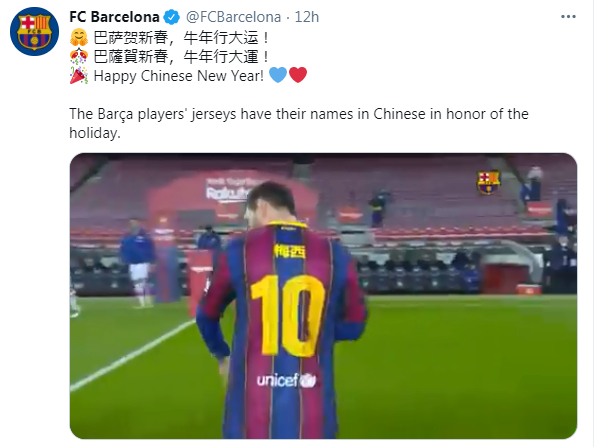Click the unicef logo on the jersey

pyautogui.click(x=286, y=380)
